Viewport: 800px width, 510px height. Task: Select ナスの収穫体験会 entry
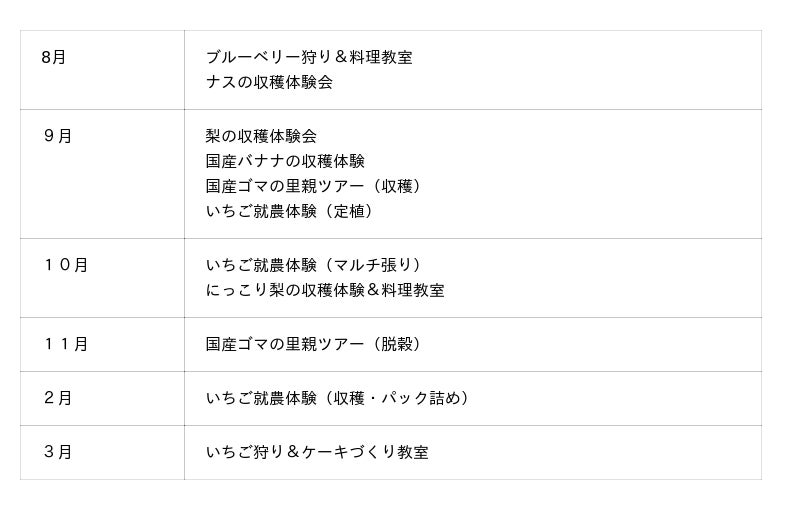(269, 83)
